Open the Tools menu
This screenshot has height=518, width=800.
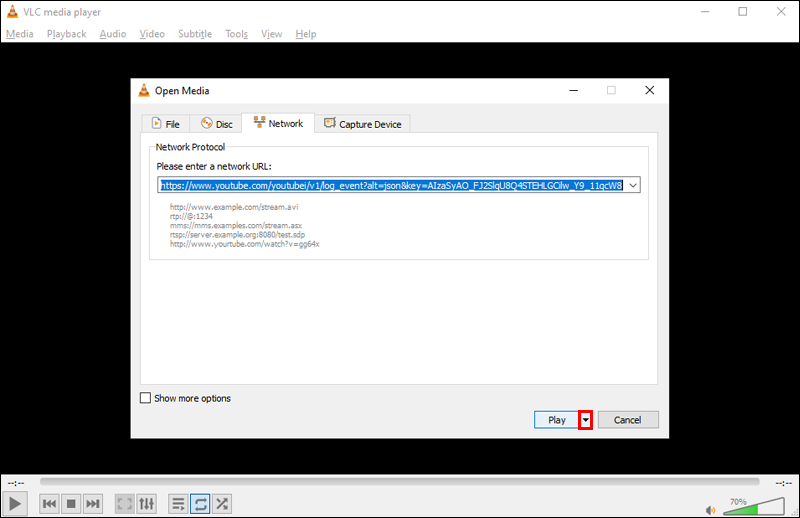(x=237, y=34)
